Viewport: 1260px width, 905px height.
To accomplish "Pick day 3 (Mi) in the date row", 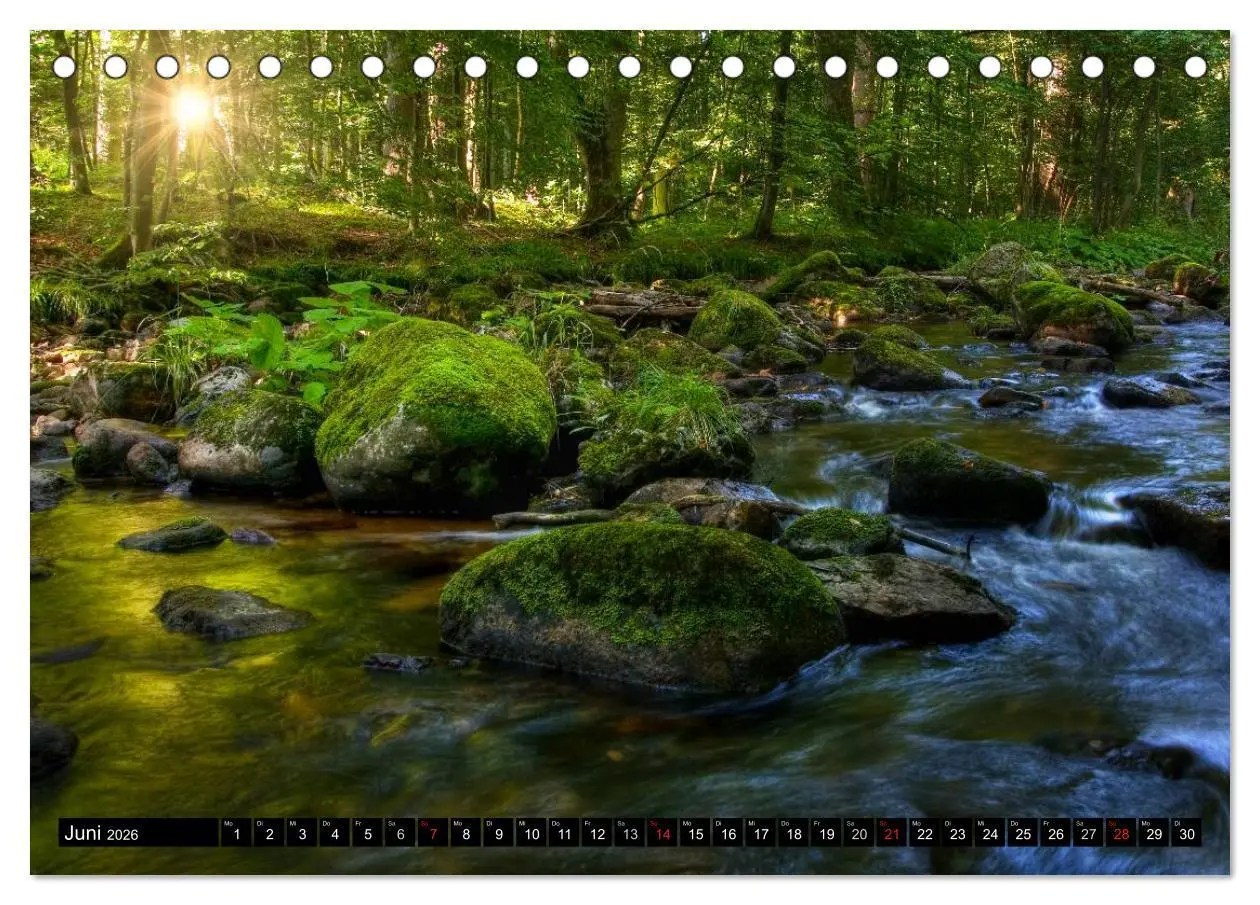I will click(302, 832).
